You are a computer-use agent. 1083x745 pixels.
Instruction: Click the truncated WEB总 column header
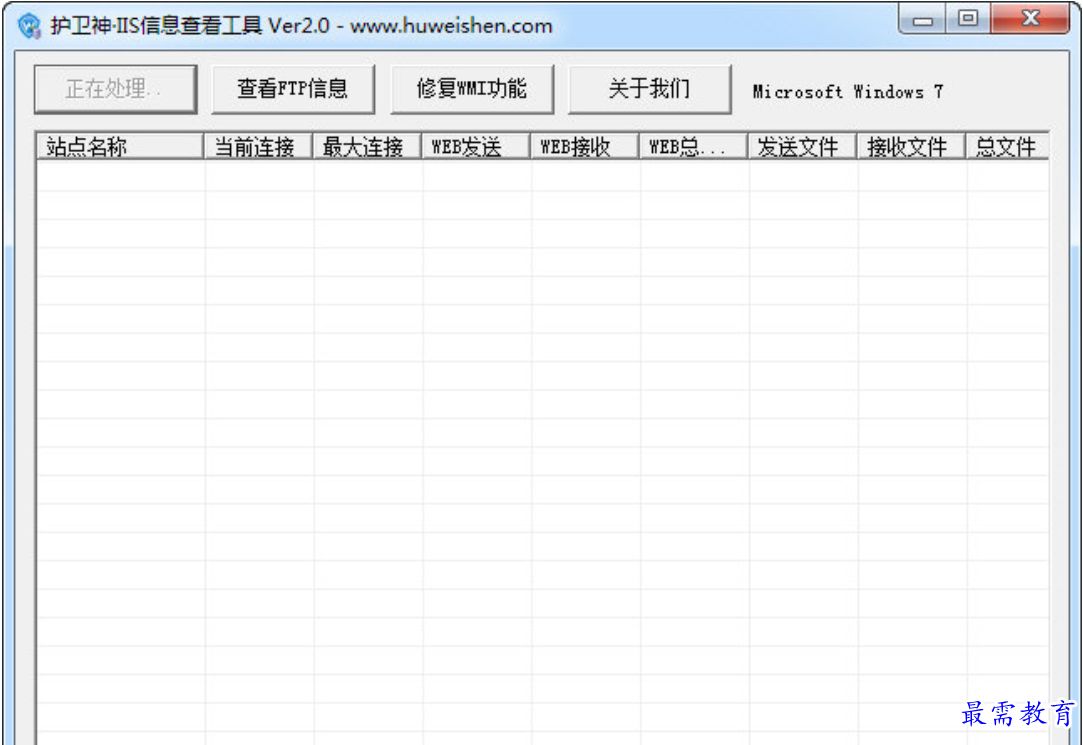coord(688,145)
